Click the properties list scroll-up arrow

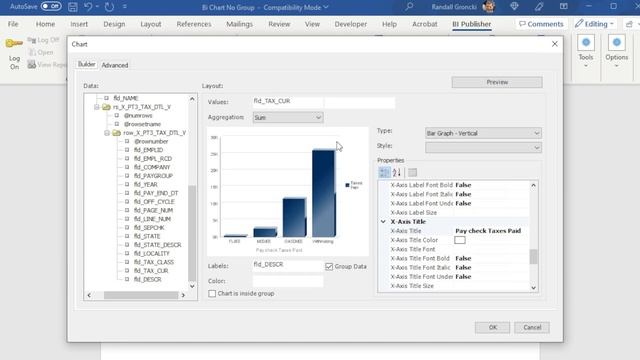coord(533,185)
